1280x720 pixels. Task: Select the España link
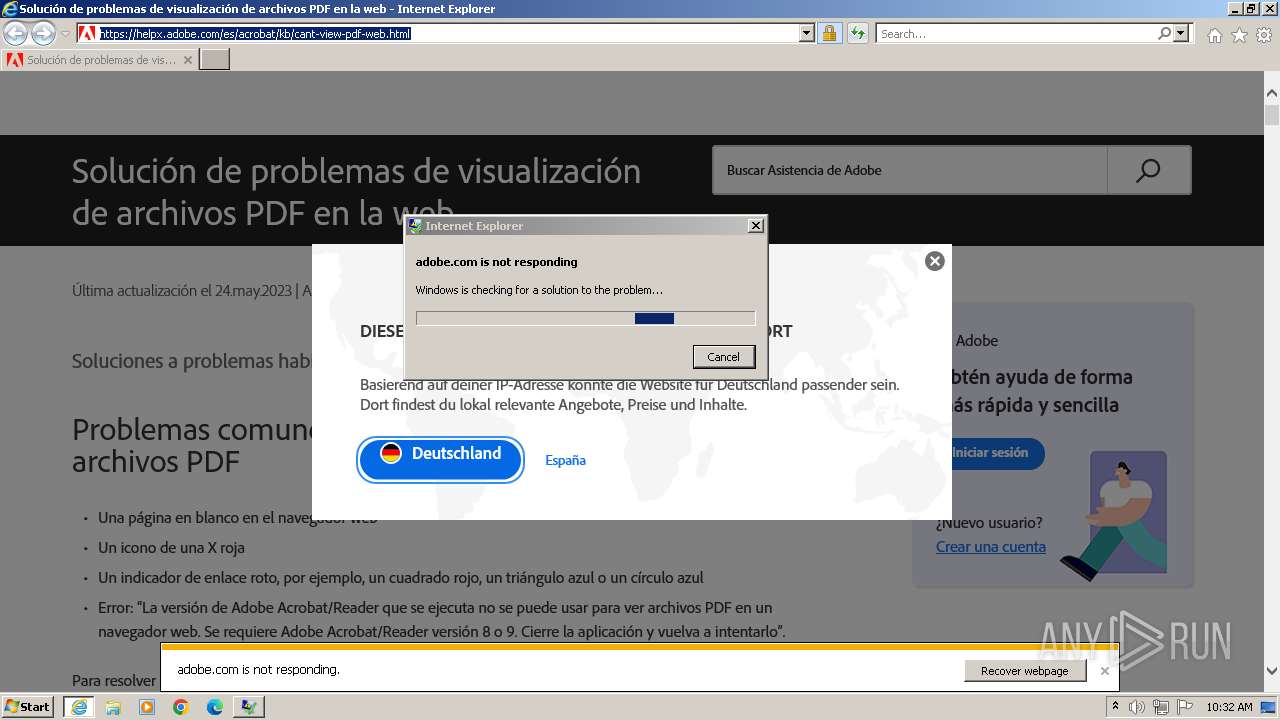point(566,460)
